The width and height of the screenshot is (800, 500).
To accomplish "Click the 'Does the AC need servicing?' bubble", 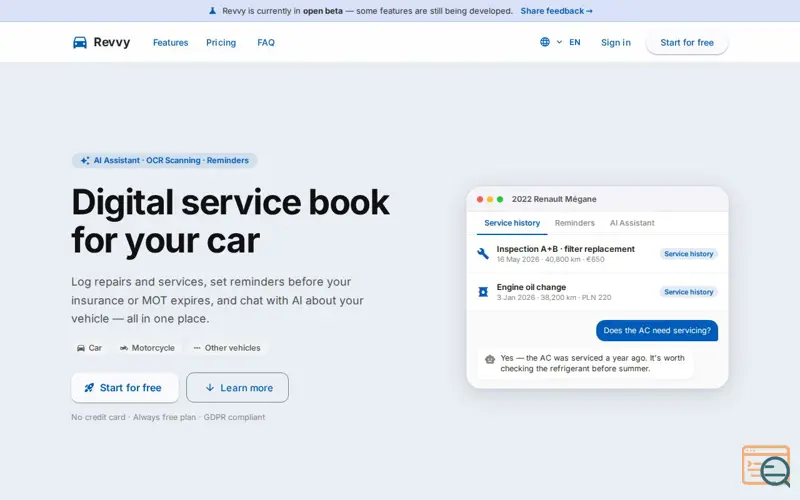I will pos(657,331).
